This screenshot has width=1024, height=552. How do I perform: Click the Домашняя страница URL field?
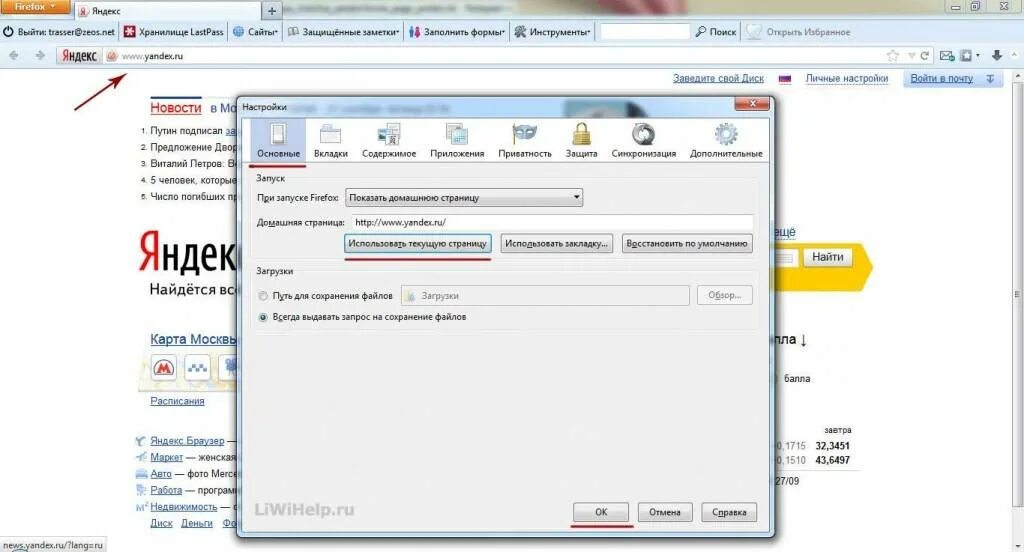coord(552,222)
